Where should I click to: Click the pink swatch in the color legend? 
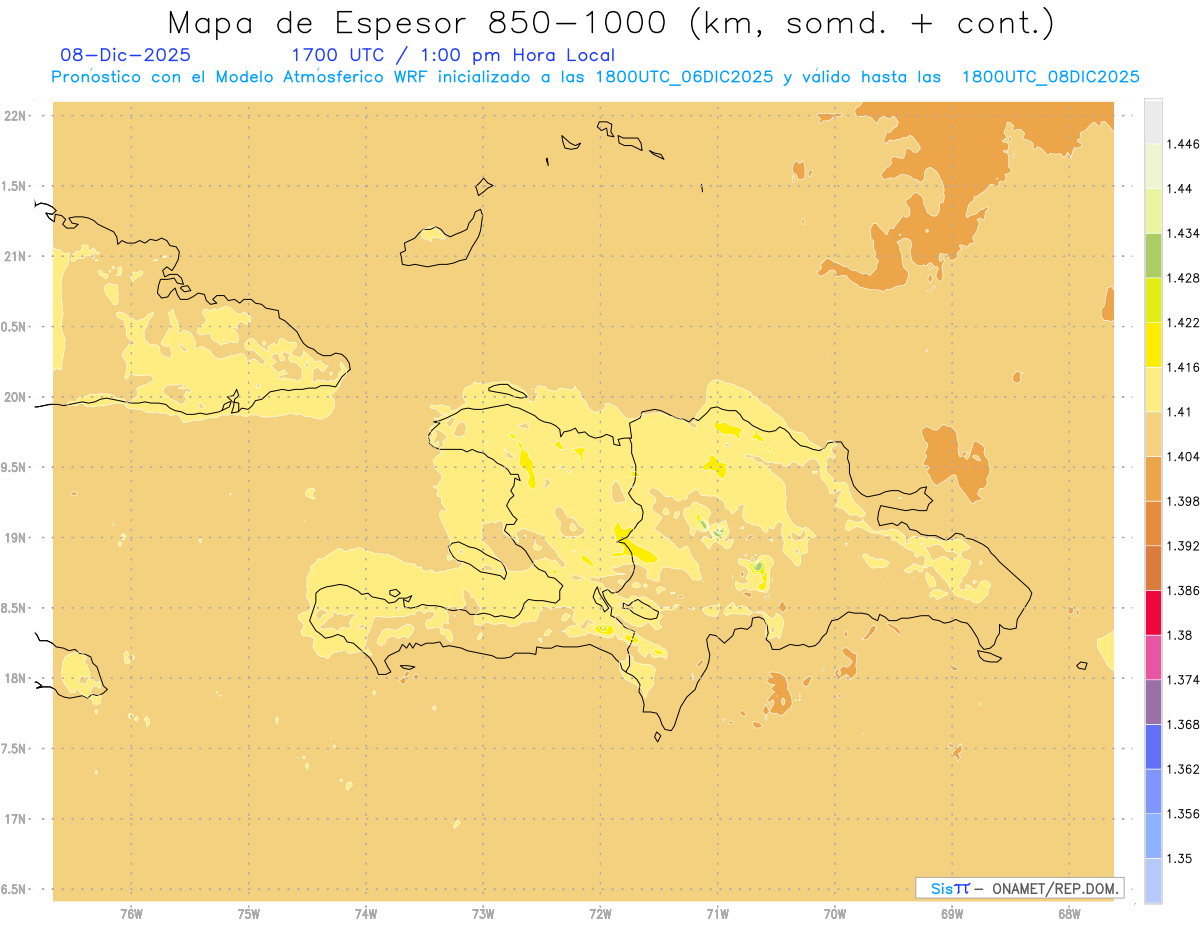[1153, 658]
